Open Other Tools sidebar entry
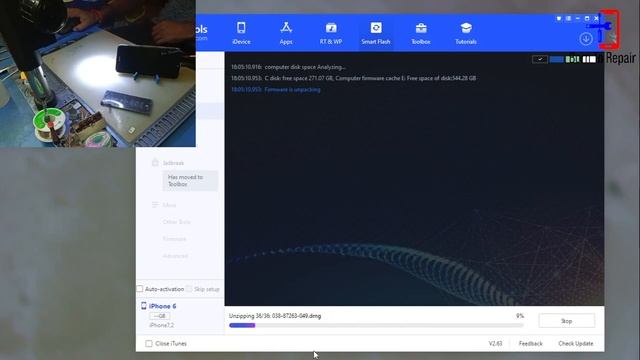The image size is (640, 360). [x=176, y=222]
